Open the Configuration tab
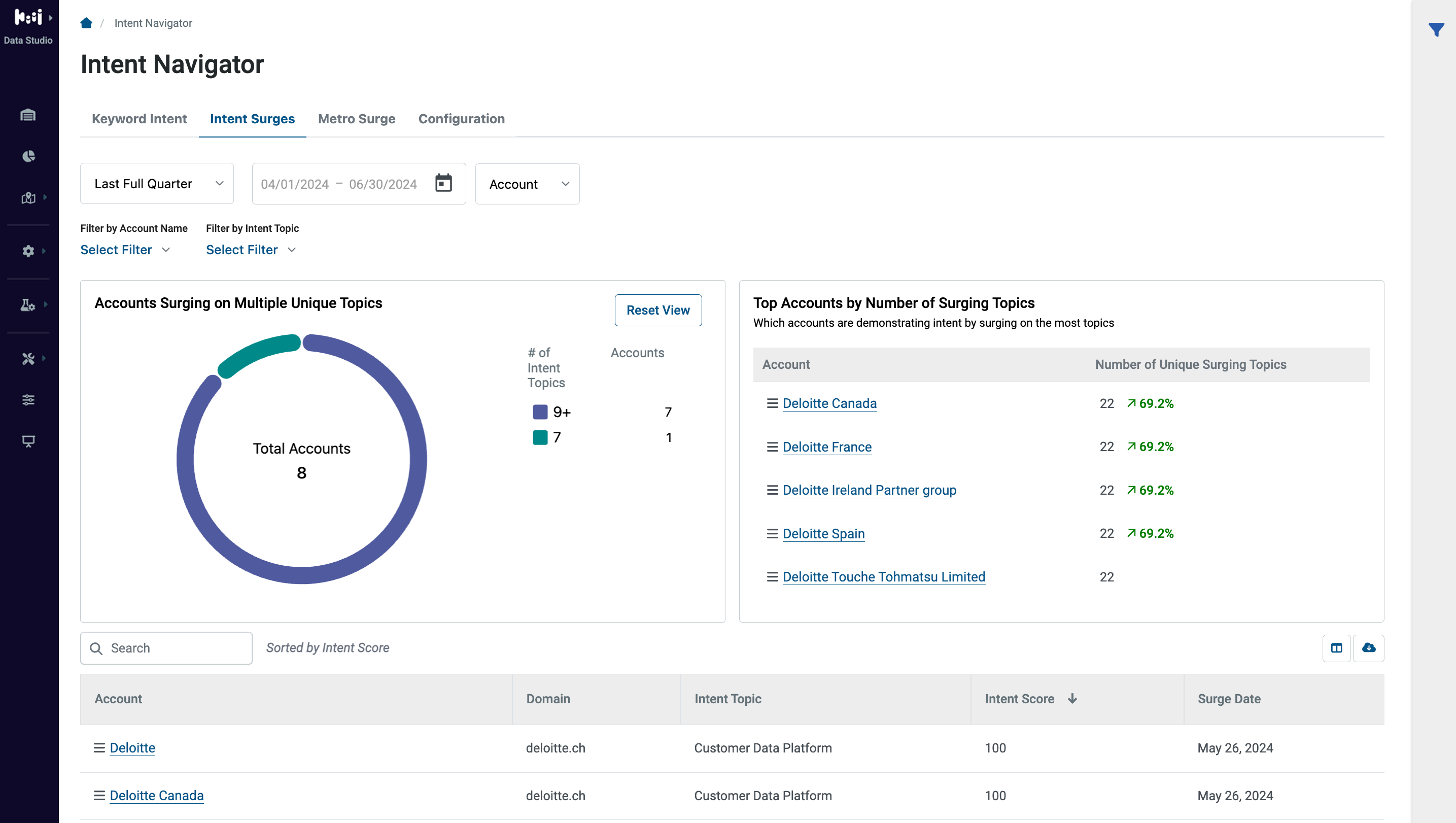Viewport: 1456px width, 823px height. coord(461,119)
